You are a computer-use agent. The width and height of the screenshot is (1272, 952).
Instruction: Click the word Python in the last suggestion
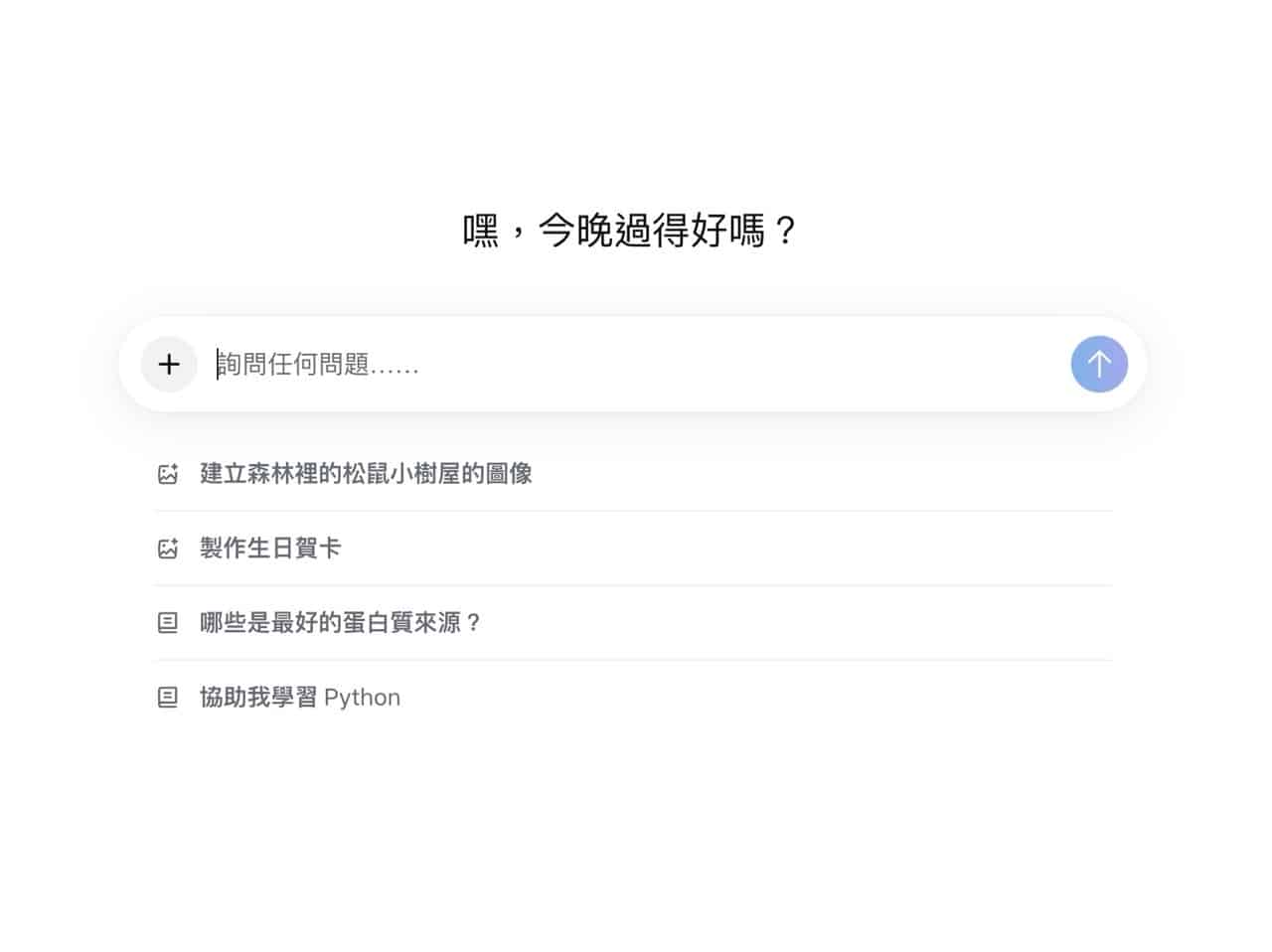coord(362,698)
